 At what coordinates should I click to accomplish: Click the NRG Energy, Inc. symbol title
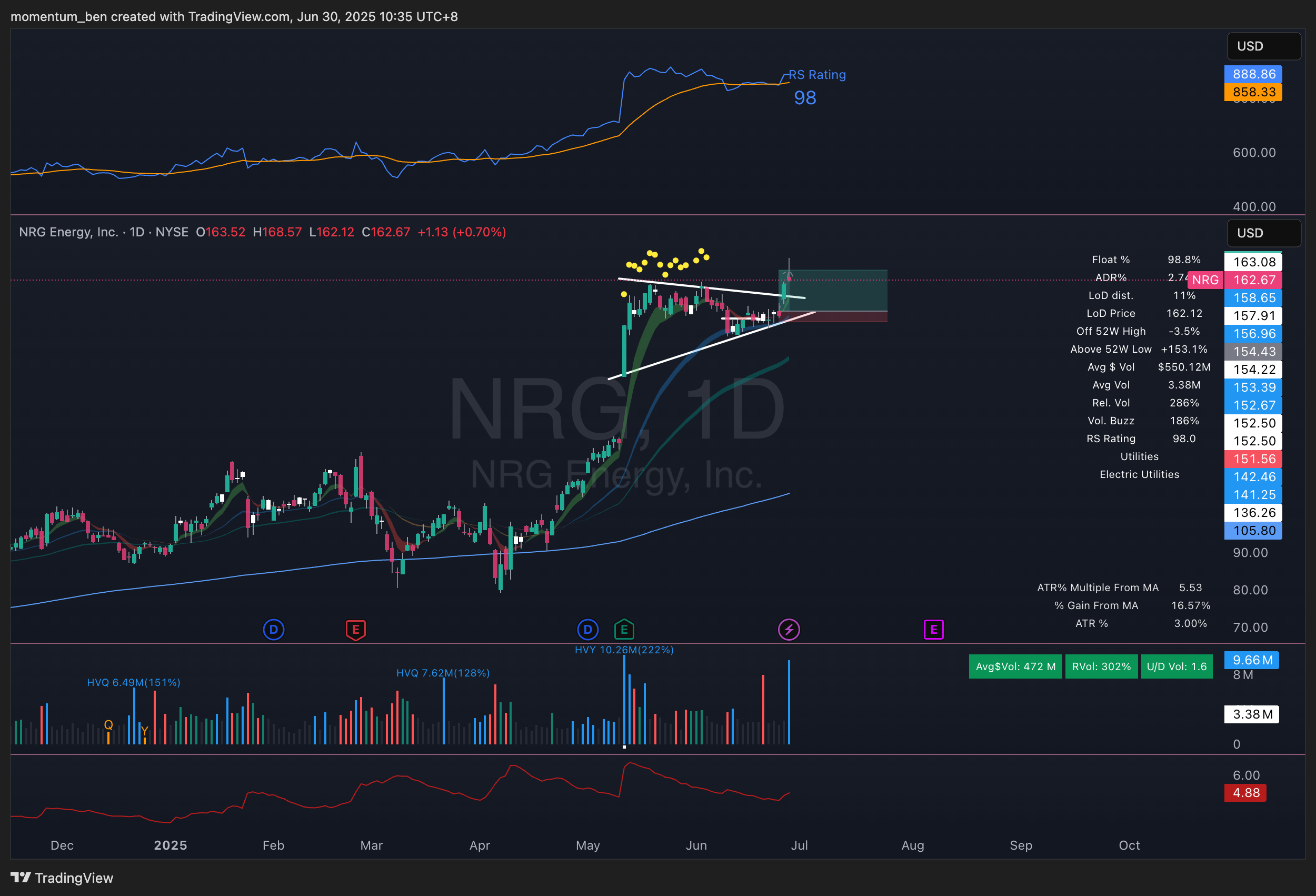point(68,232)
